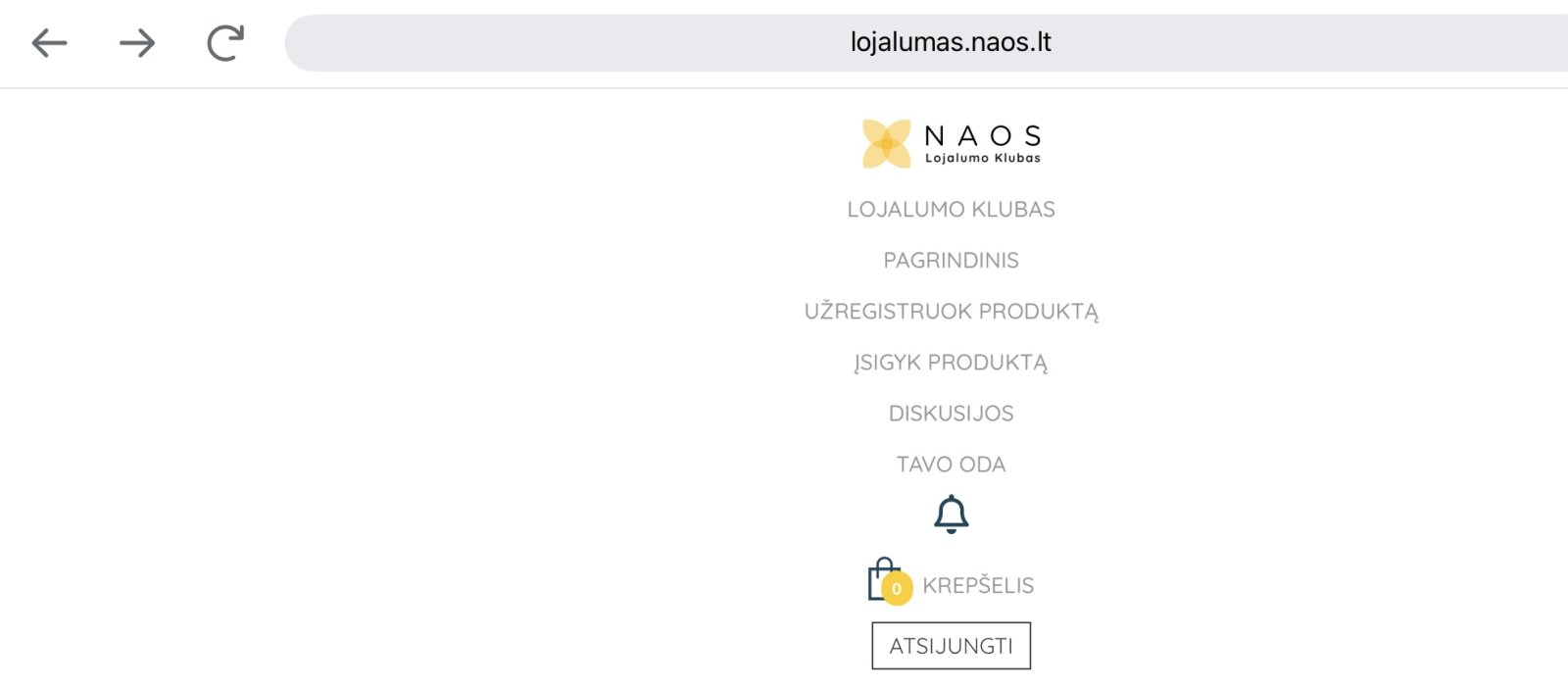1568x688 pixels.
Task: Focus the browser address bar field
Action: pos(926,43)
